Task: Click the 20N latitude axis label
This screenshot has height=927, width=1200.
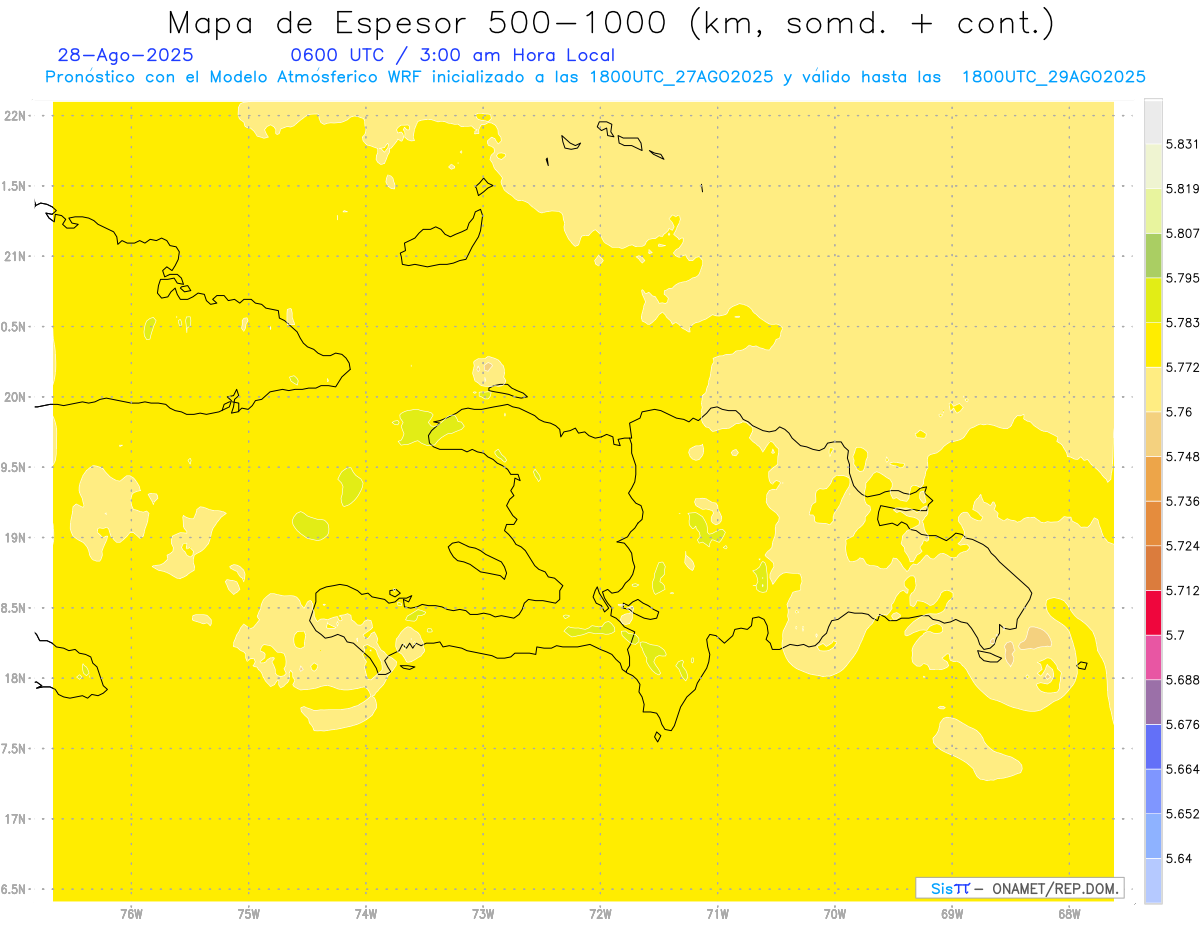Action: click(x=15, y=397)
